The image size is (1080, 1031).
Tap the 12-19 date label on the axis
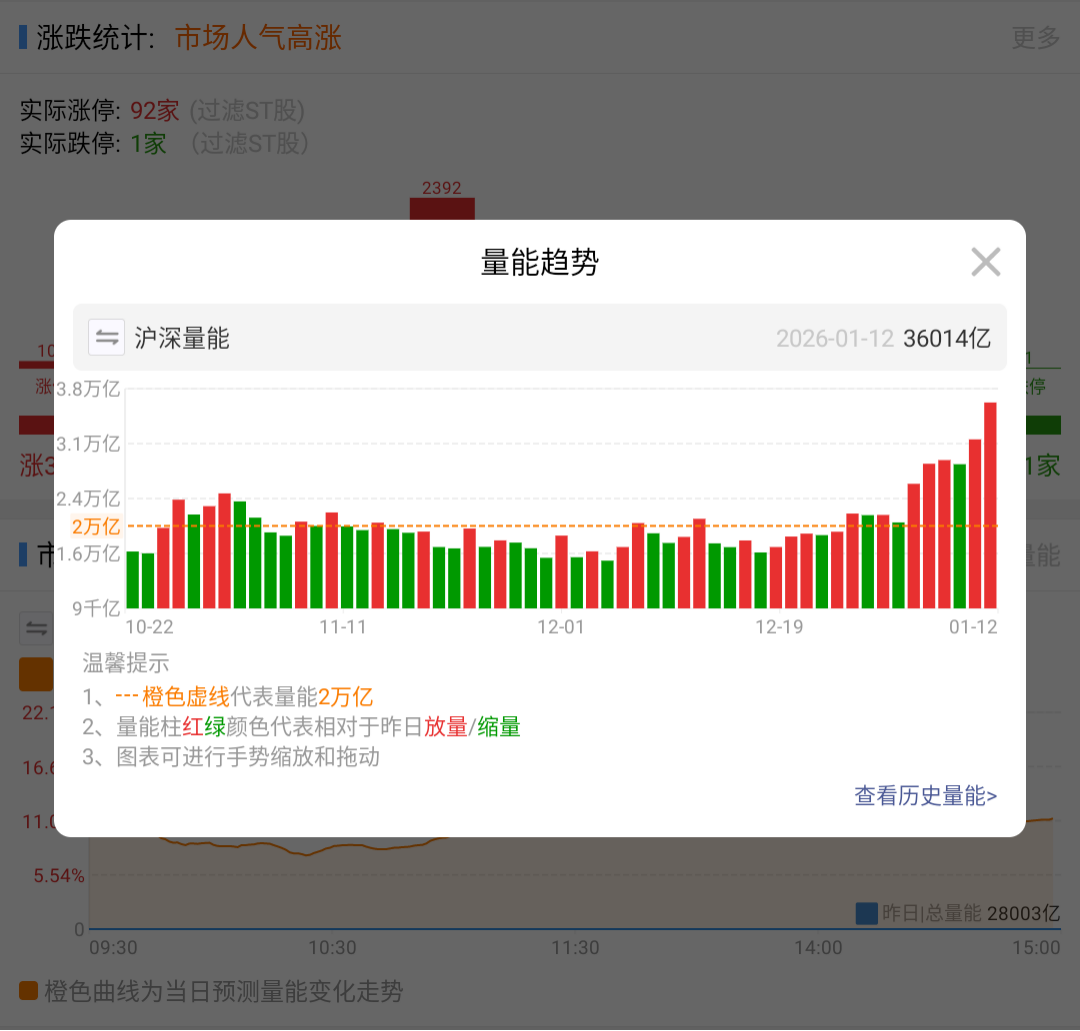[778, 628]
